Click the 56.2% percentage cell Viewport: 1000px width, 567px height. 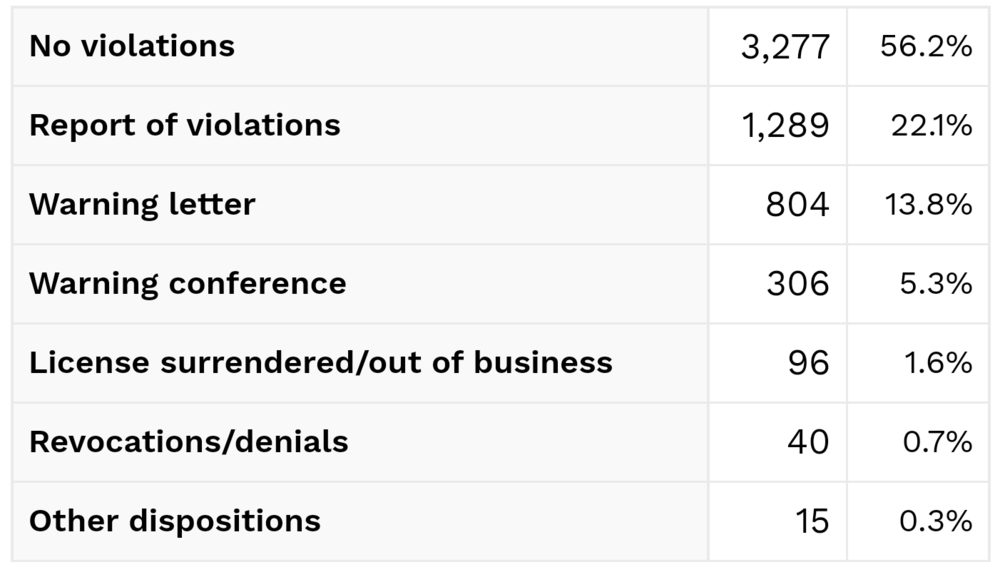(926, 46)
